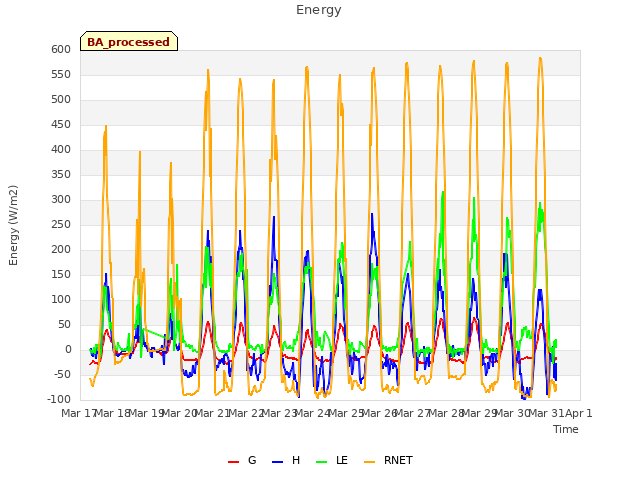Screen dimensions: 640x480
Task: Toggle the H series legend entry
Action: pyautogui.click(x=286, y=460)
